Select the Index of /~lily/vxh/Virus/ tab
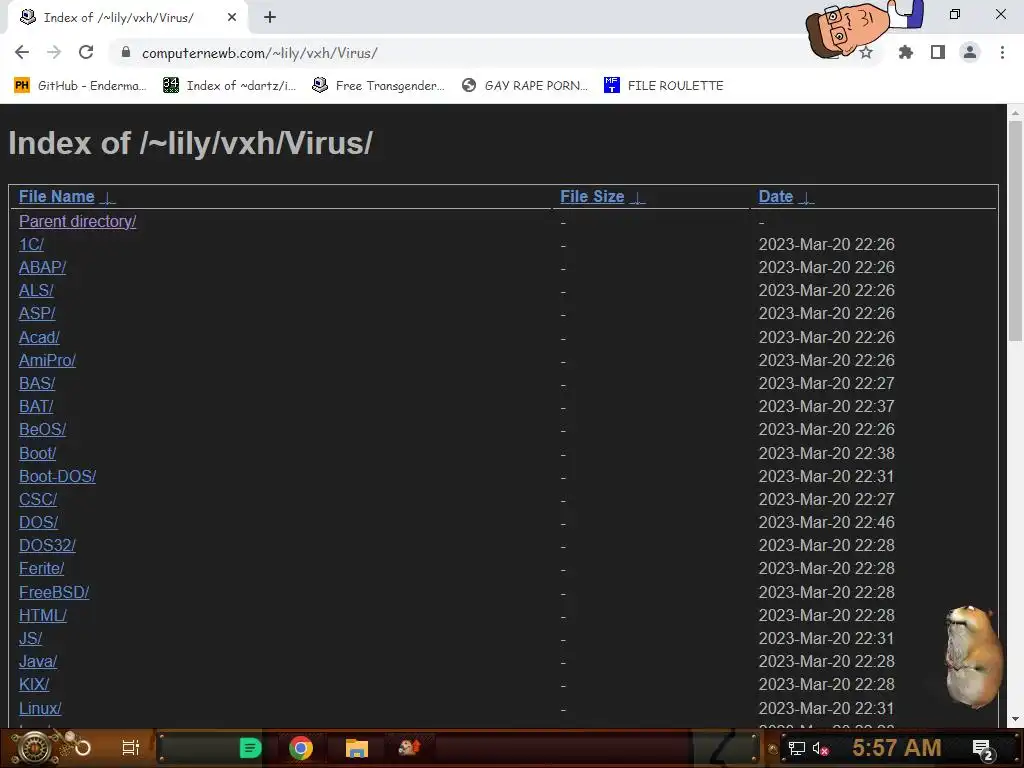The height and width of the screenshot is (768, 1024). [127, 18]
